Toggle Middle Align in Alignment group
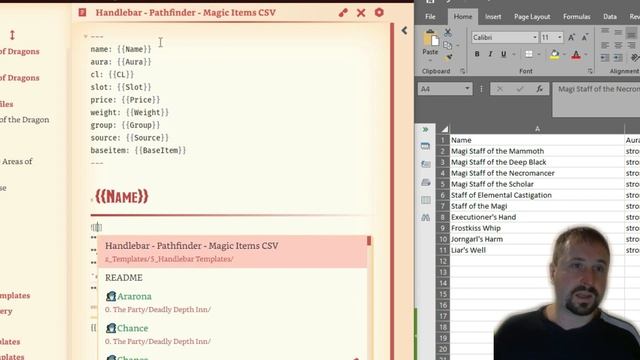Screen dimensions: 640x360 point(618,31)
